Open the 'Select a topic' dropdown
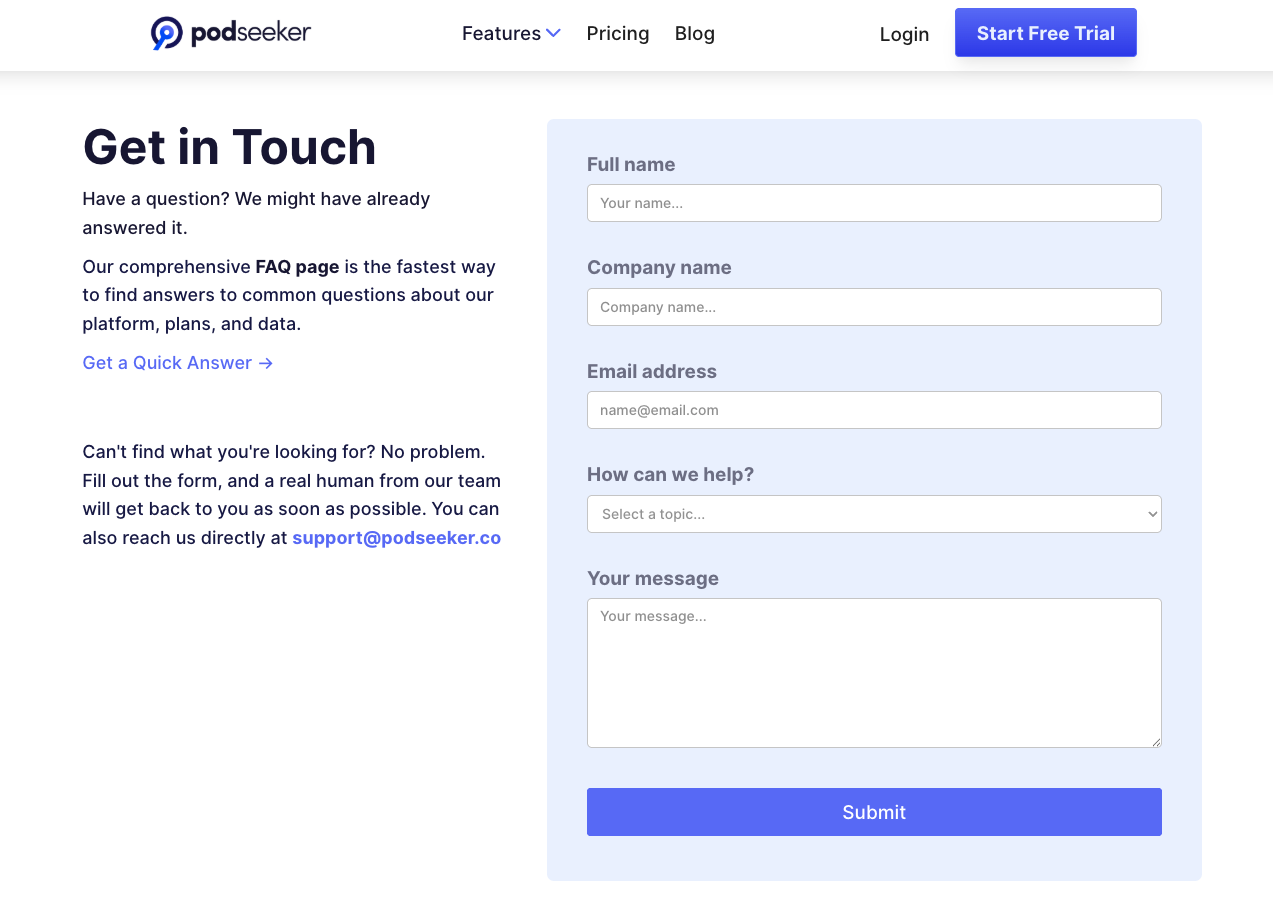Viewport: 1273px width, 912px height. coord(873,513)
